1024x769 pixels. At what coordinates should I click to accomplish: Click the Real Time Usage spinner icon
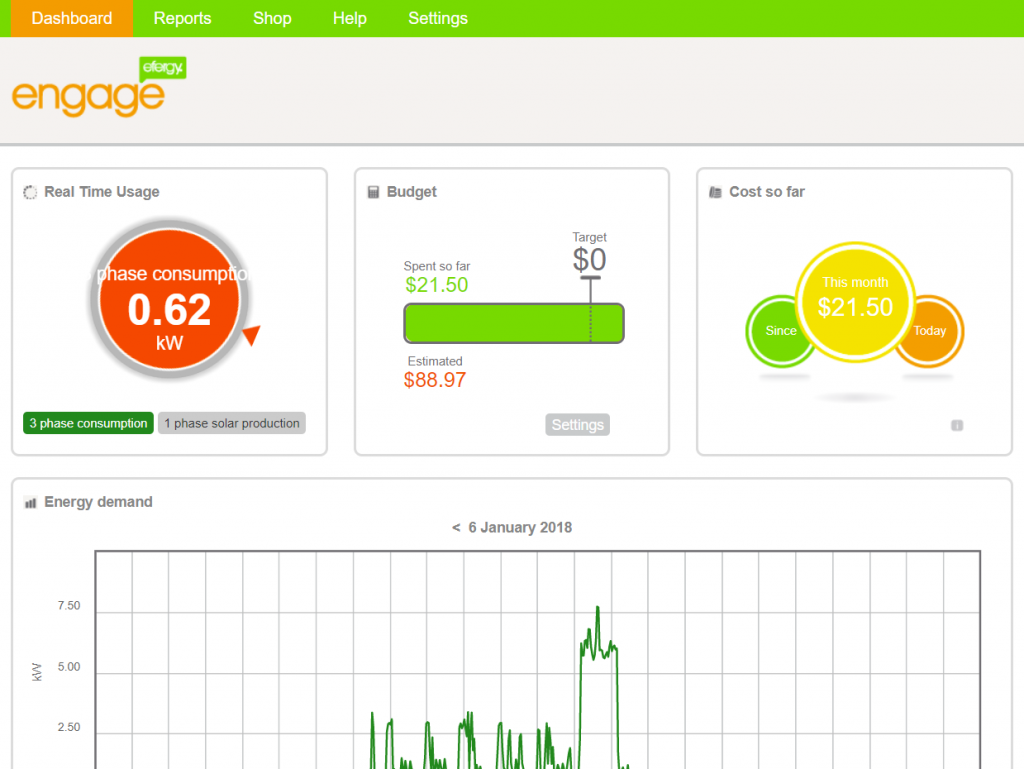30,192
